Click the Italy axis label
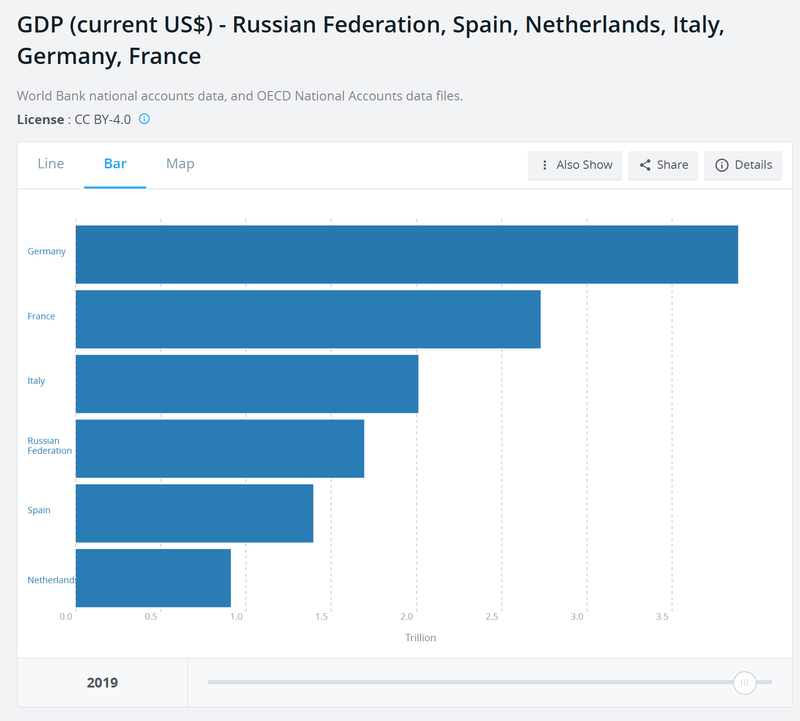The width and height of the screenshot is (800, 721). pos(36,381)
